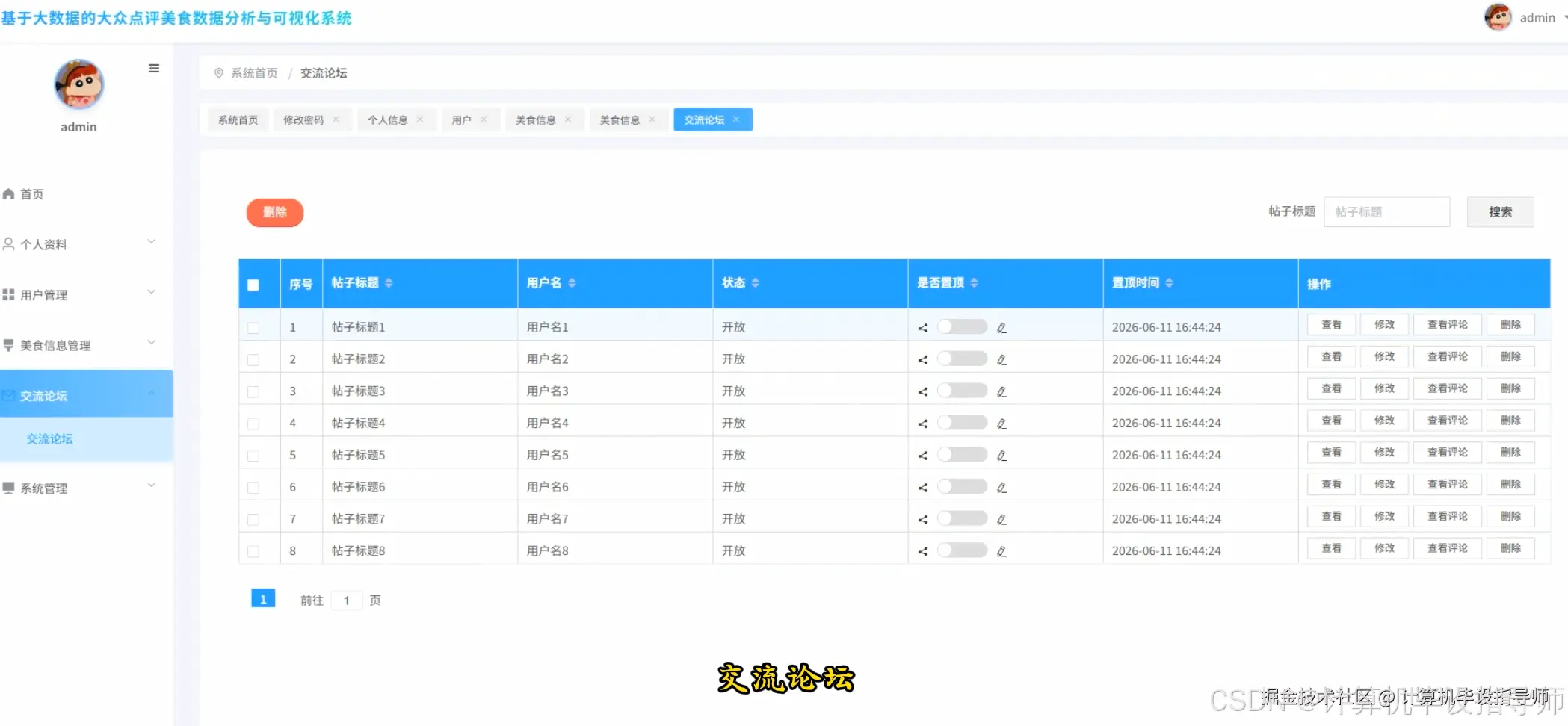Close the 用户 tab with its X
This screenshot has width=1568, height=726.
pos(484,120)
